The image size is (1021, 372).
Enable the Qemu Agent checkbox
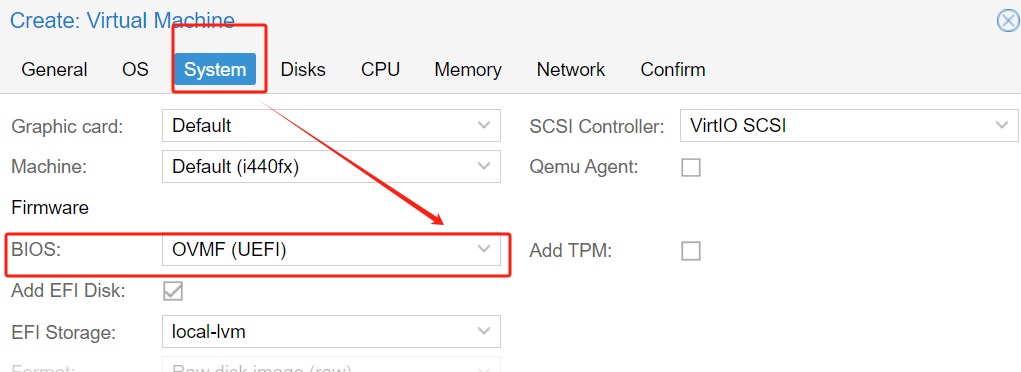click(x=691, y=167)
